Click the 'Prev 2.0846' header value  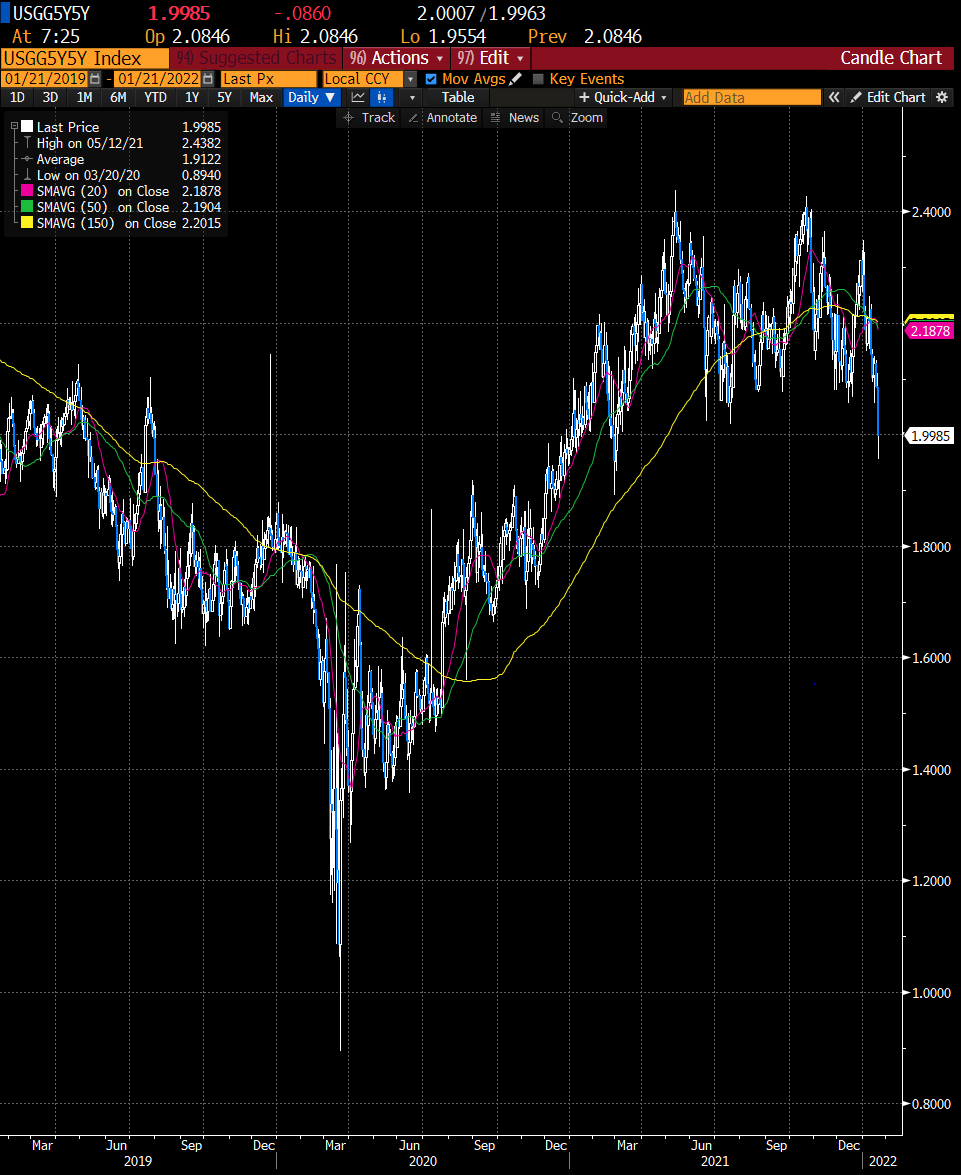585,36
